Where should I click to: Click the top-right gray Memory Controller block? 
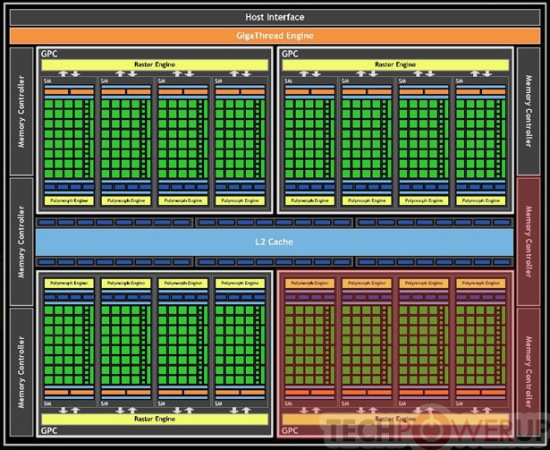pyautogui.click(x=529, y=111)
